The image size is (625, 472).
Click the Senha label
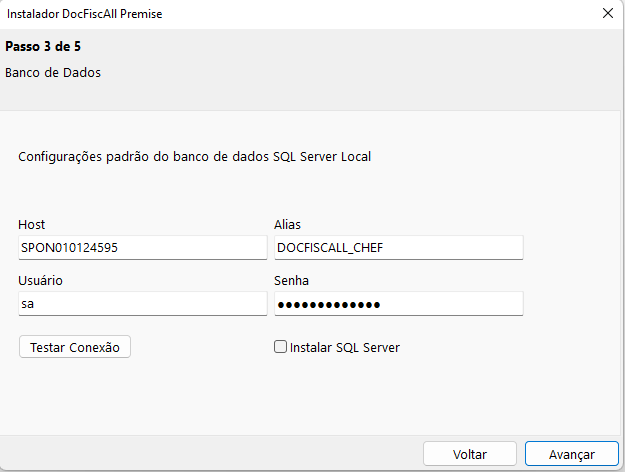291,281
